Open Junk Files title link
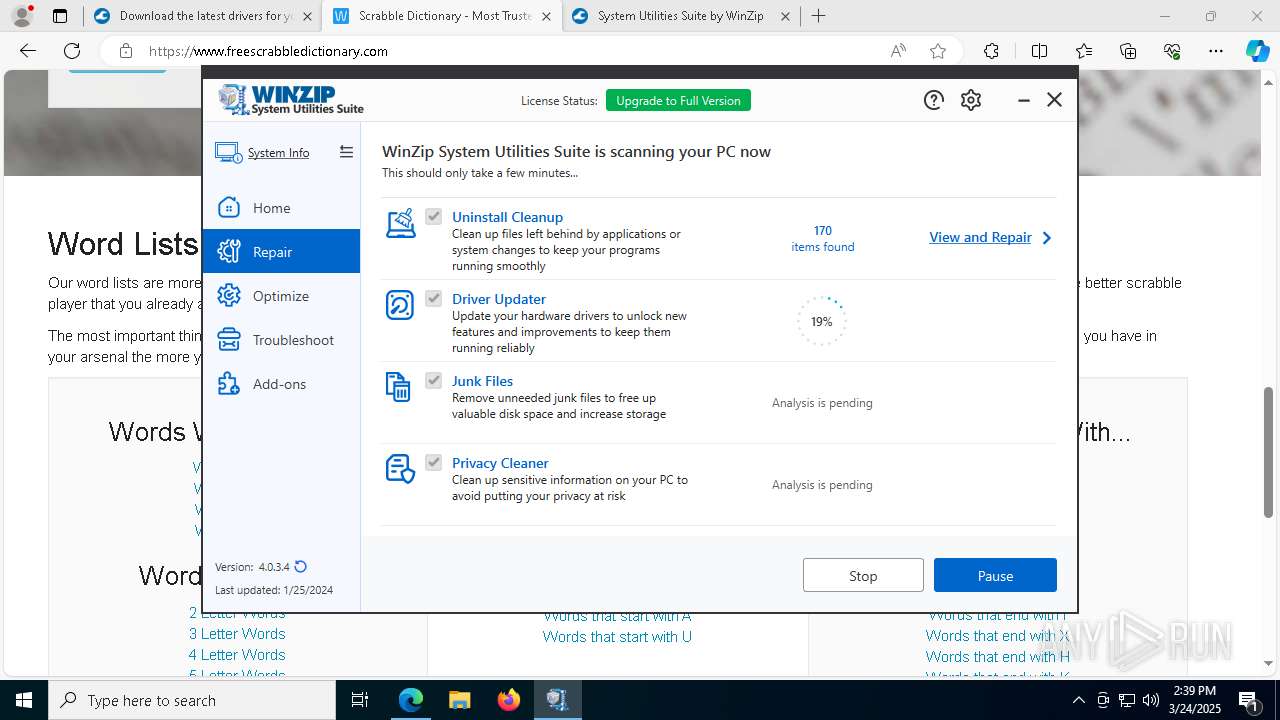The width and height of the screenshot is (1280, 720). [482, 381]
